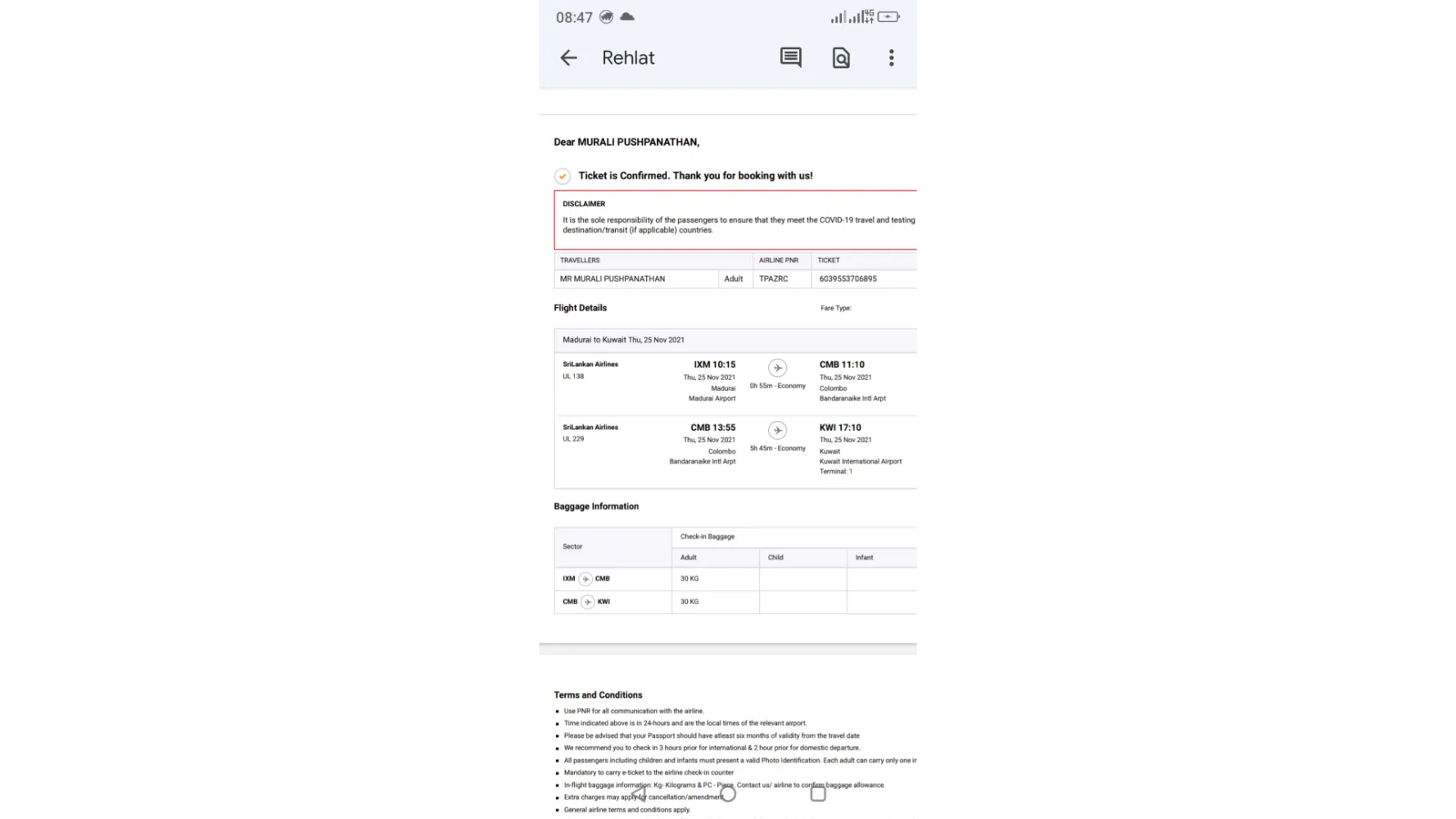
Task: Tap the battery icon in status bar
Action: coord(889,17)
